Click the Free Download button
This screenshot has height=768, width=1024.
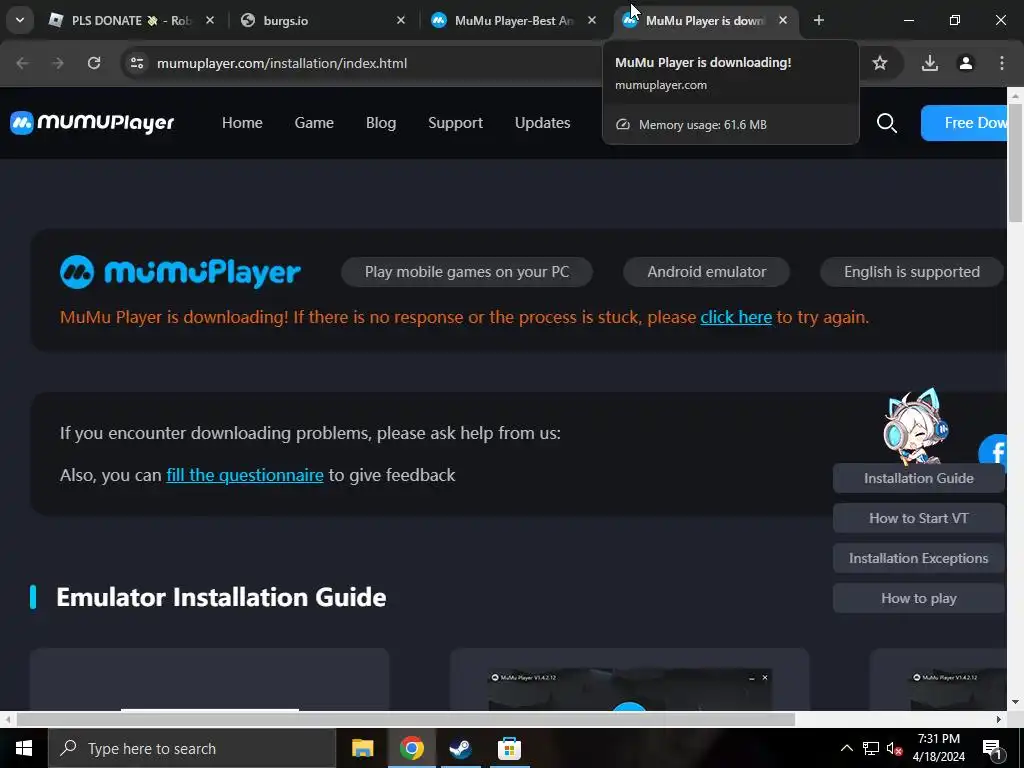[x=964, y=123]
